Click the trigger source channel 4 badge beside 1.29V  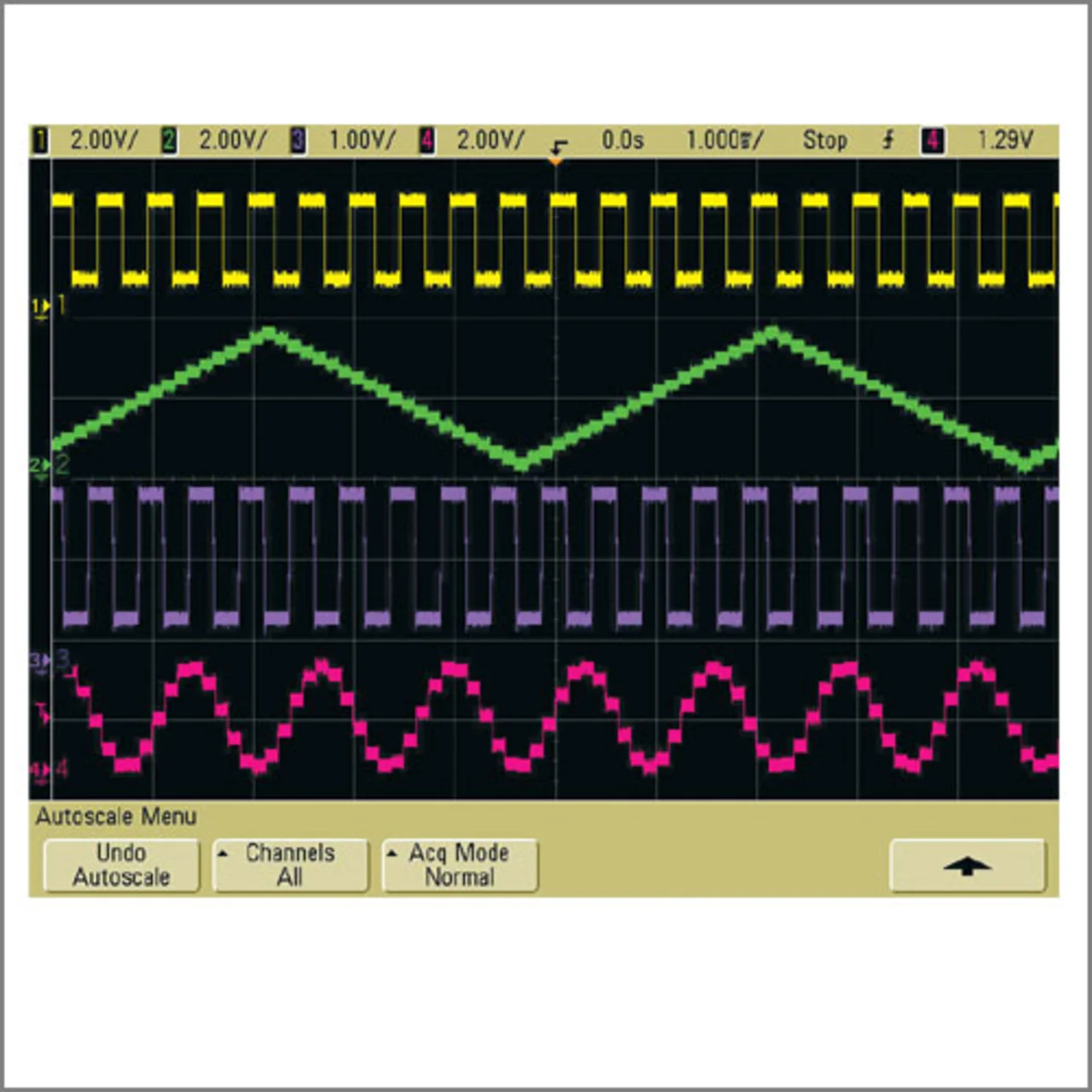click(932, 140)
